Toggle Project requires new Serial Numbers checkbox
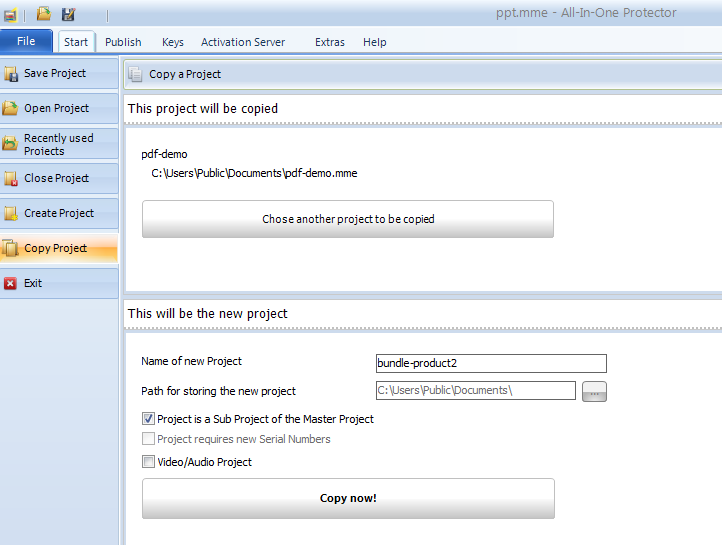The image size is (722, 545). pos(149,439)
